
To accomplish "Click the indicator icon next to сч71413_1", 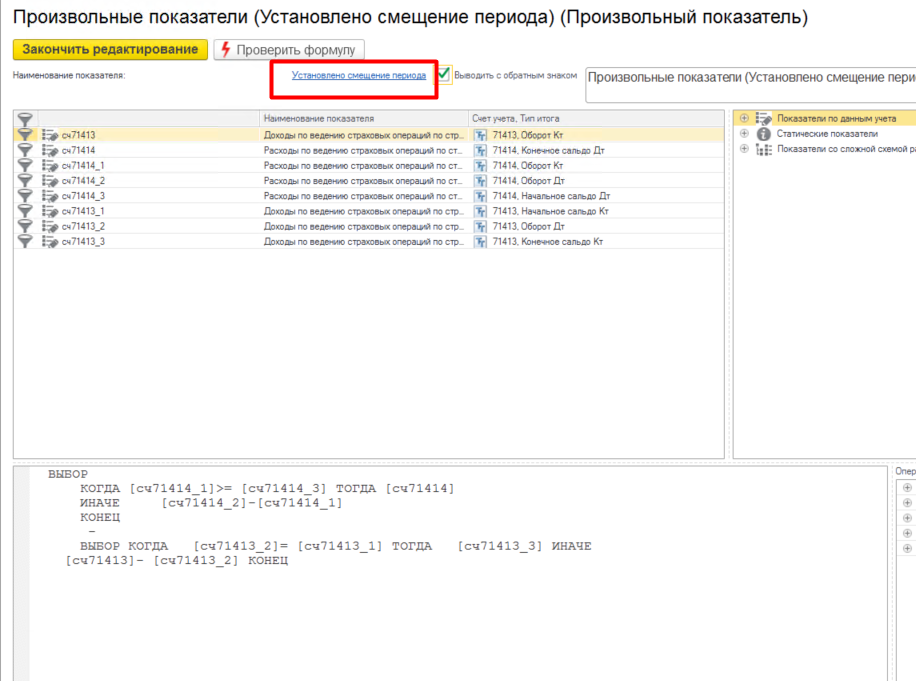I will [50, 211].
